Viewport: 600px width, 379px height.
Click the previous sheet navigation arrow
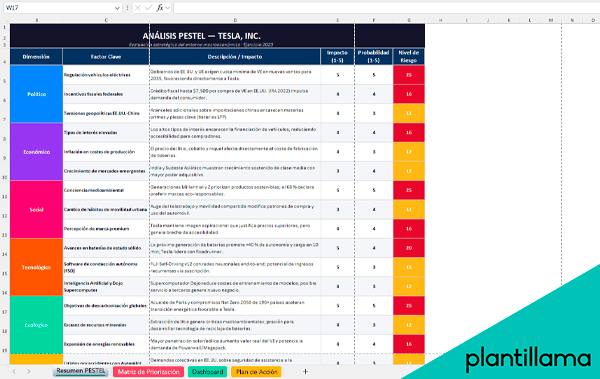tap(14, 372)
